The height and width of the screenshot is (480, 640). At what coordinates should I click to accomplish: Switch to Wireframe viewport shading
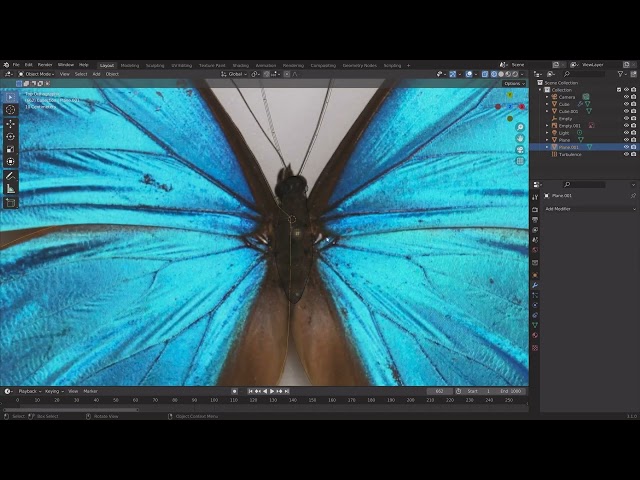(x=494, y=74)
